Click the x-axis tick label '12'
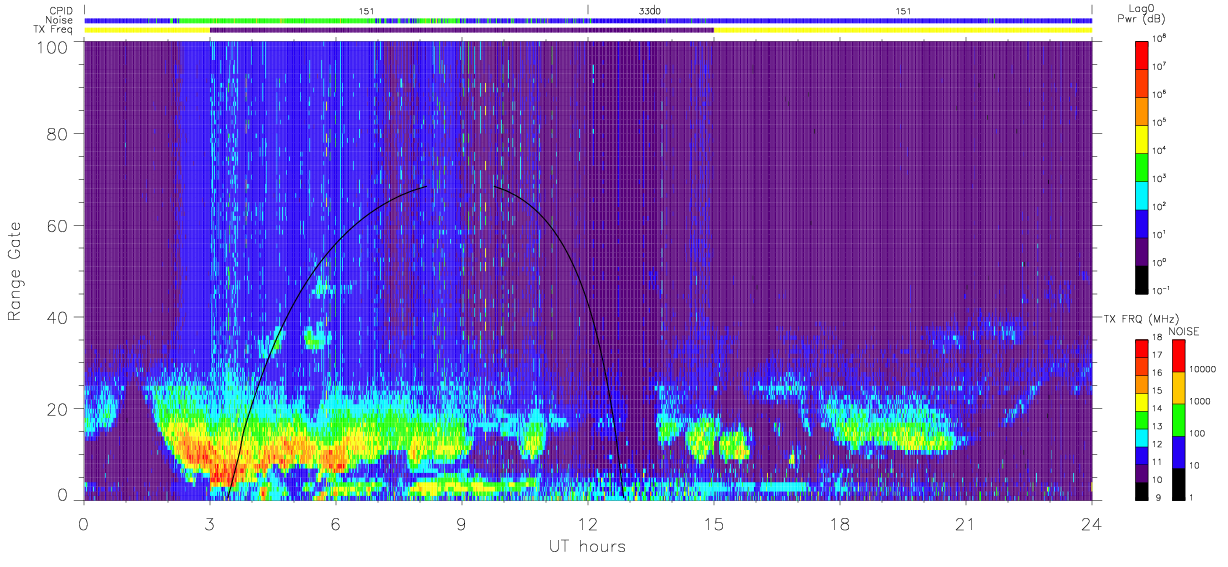The height and width of the screenshot is (567, 1228). 588,523
